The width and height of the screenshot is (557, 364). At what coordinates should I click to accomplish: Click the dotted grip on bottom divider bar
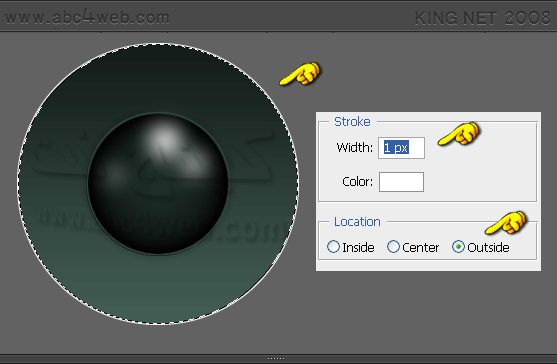point(276,358)
